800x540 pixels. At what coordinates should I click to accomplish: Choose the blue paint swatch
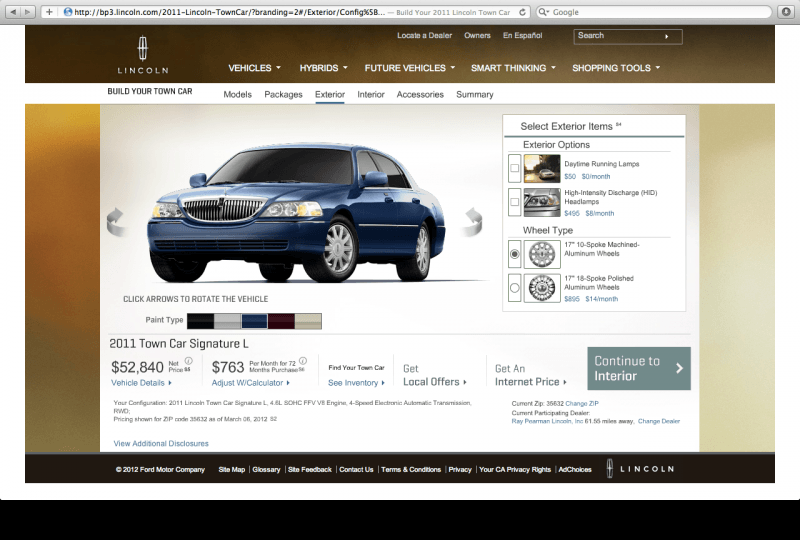(x=254, y=321)
